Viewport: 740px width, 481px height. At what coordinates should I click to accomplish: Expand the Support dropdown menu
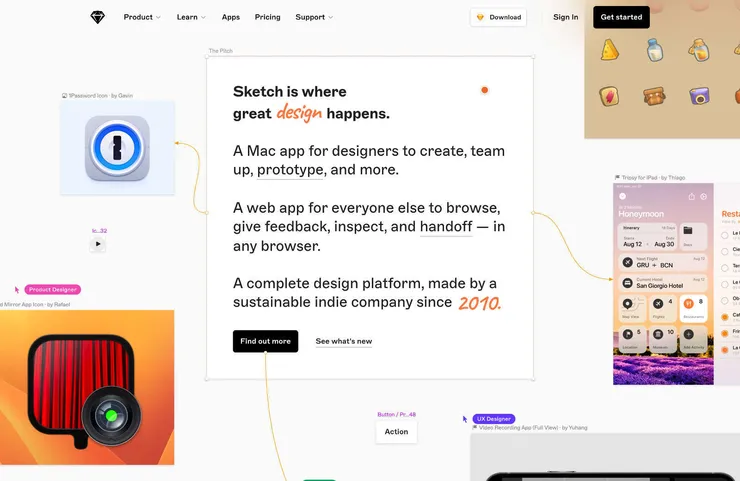pyautogui.click(x=314, y=17)
